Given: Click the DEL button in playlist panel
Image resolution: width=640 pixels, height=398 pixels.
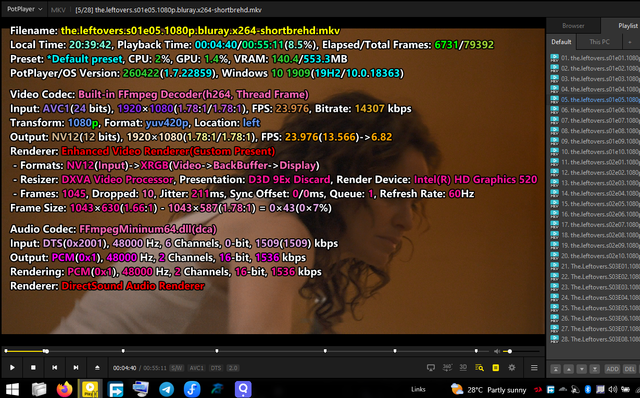Looking at the screenshot, I should (x=629, y=369).
